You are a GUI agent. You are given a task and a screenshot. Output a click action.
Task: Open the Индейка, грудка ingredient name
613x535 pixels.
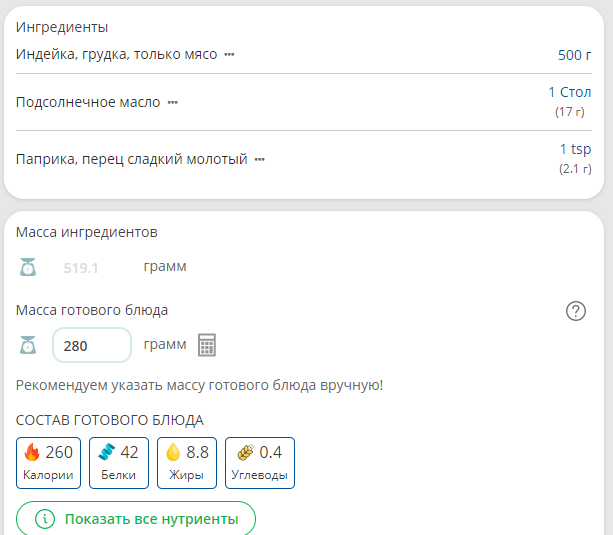coord(116,54)
